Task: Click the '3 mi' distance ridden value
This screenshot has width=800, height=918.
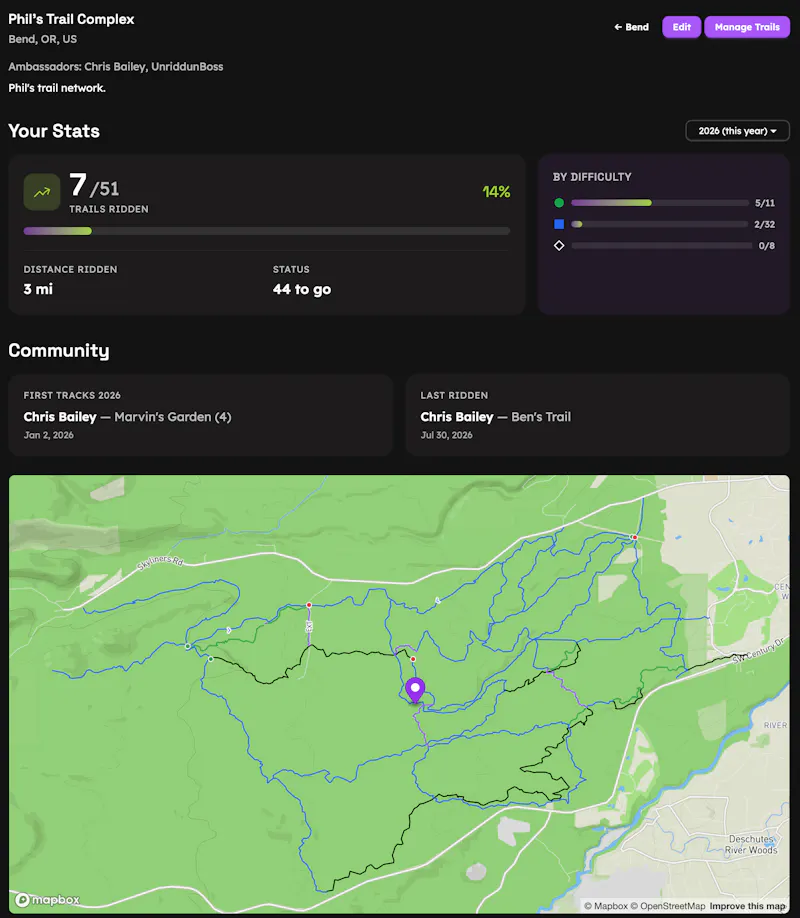Action: (38, 289)
